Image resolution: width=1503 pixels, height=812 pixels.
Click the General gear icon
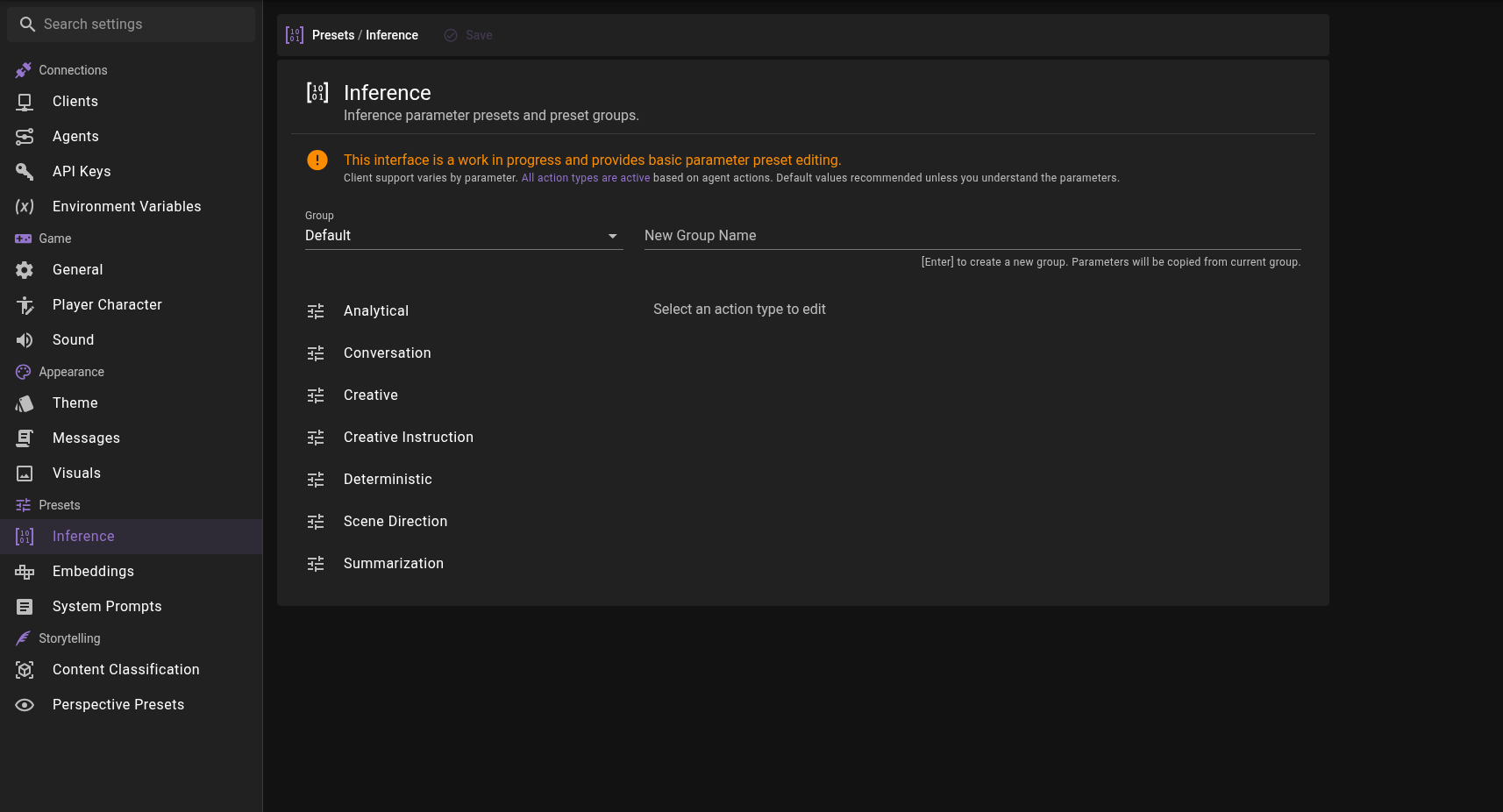pyautogui.click(x=25, y=270)
